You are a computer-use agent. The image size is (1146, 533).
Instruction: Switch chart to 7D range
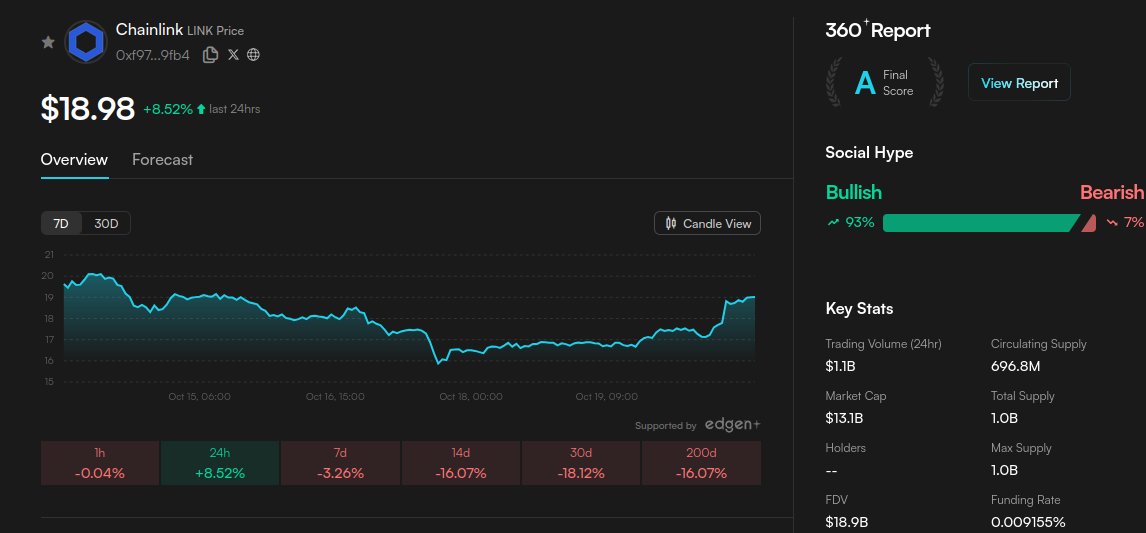(x=61, y=224)
